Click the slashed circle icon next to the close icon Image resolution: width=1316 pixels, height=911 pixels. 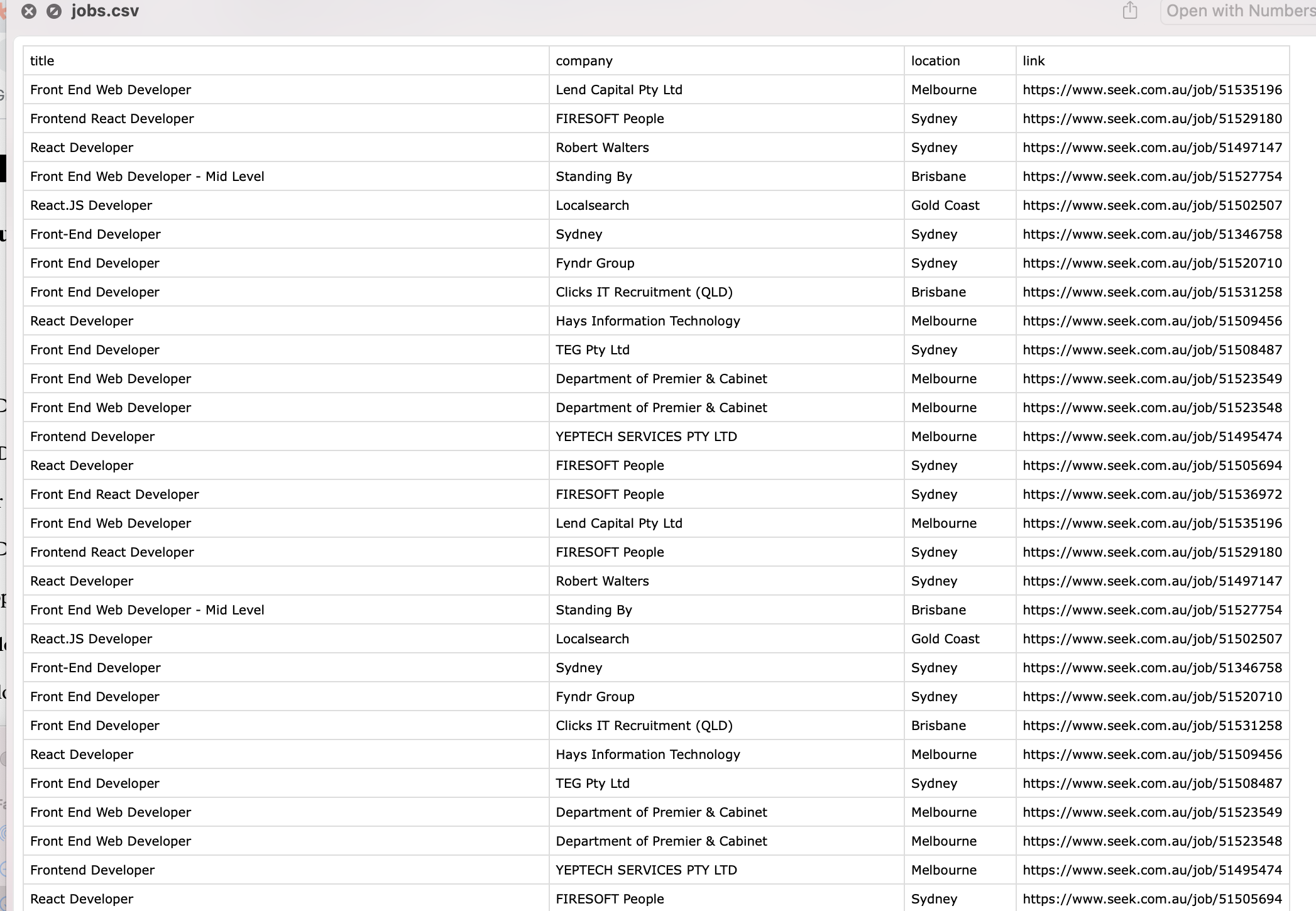click(x=54, y=10)
